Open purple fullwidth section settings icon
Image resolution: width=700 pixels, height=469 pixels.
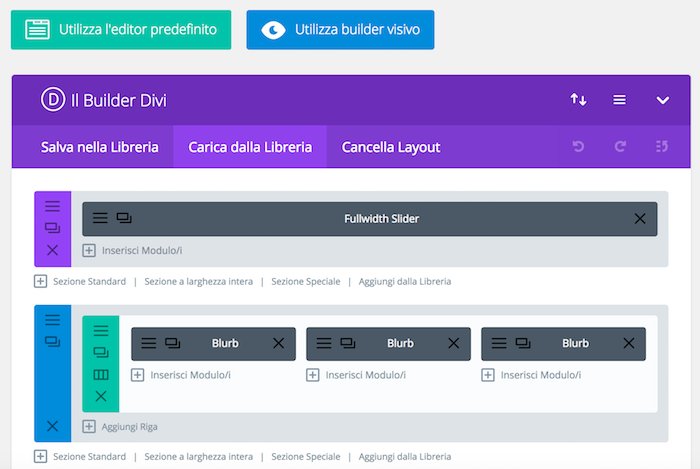pyautogui.click(x=52, y=206)
